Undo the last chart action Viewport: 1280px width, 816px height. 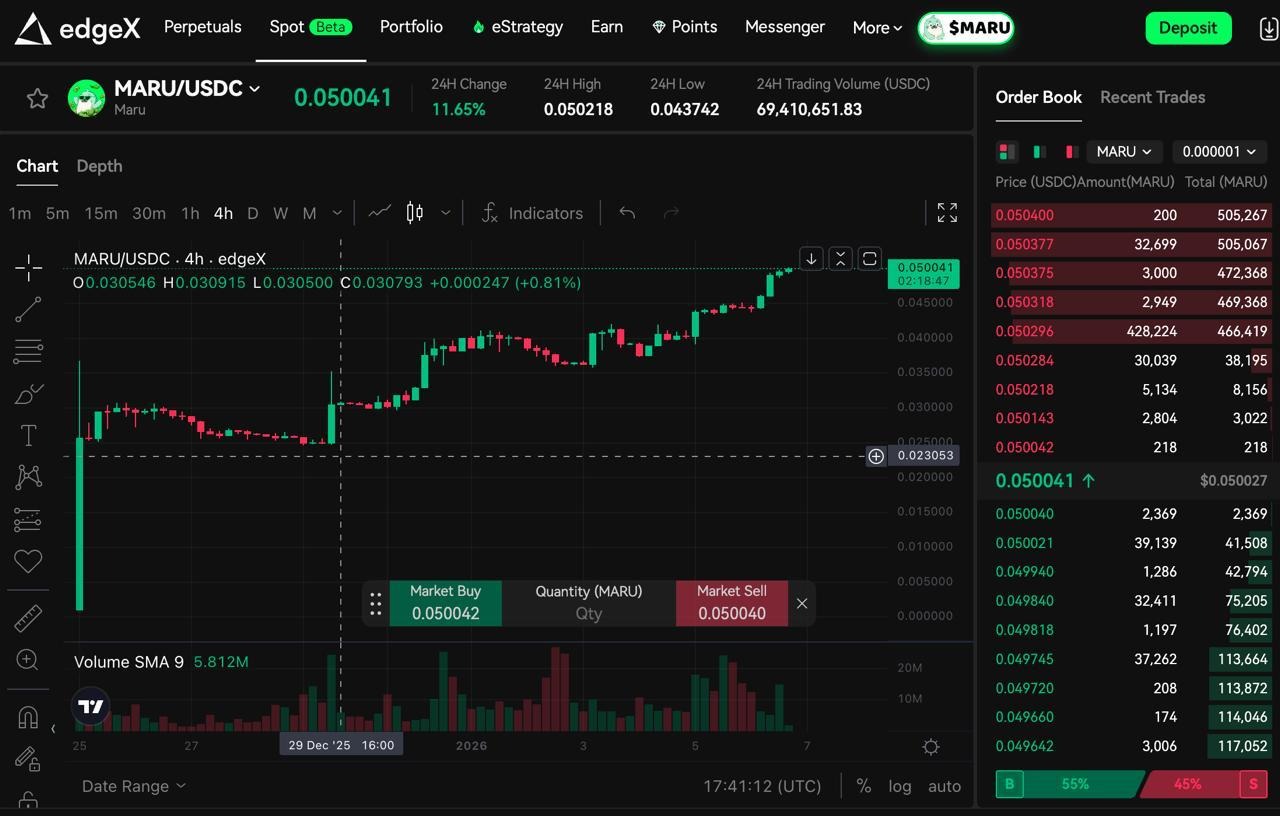[x=627, y=212]
